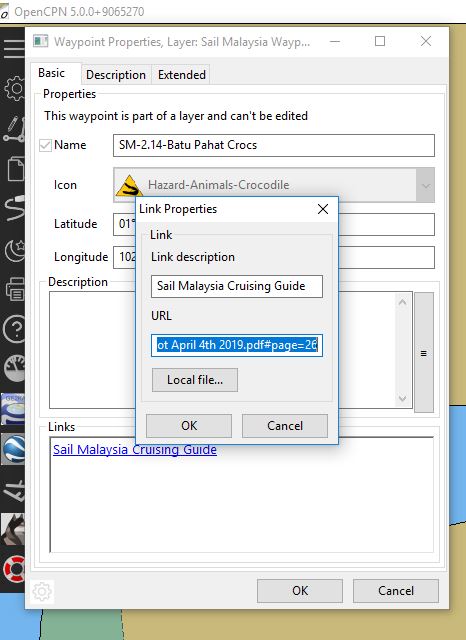Open the Route and Mark Manager pages icon
This screenshot has height=640, width=466.
[16, 168]
